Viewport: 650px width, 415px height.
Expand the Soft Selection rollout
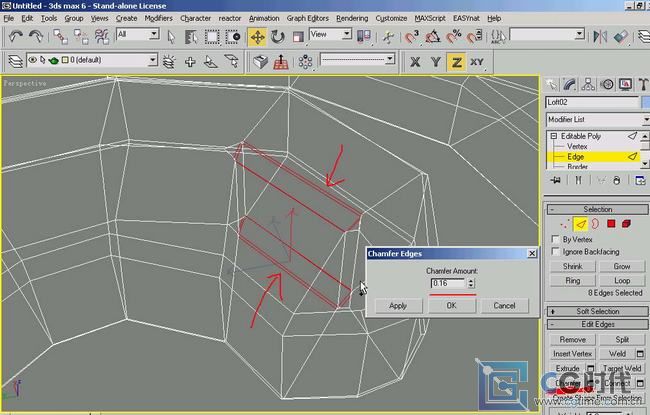597,311
